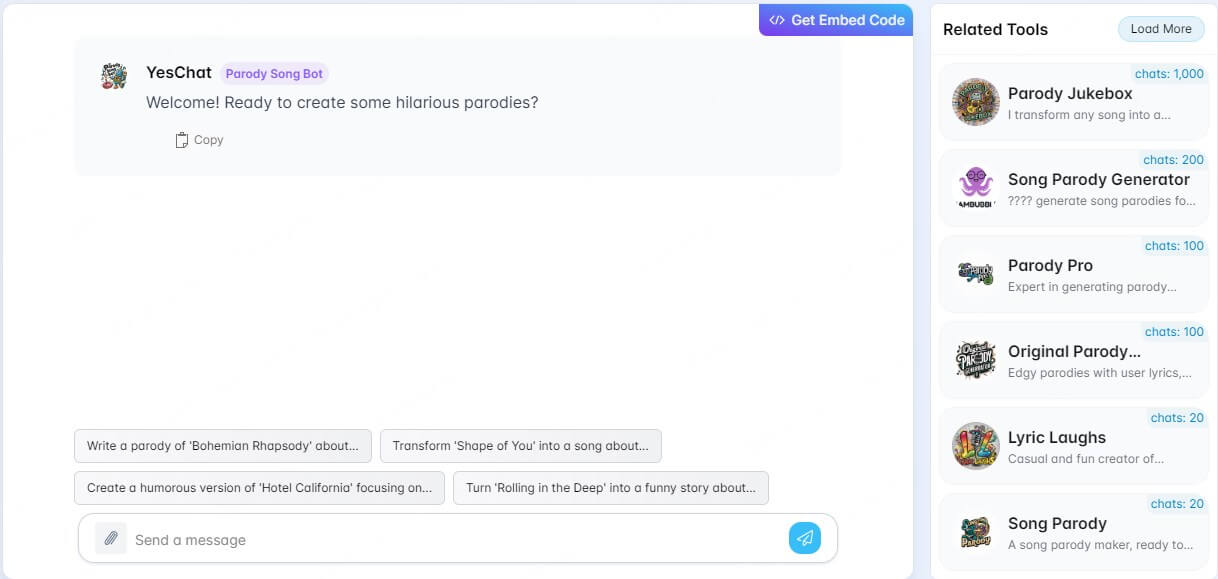Copy the welcome message

[199, 140]
